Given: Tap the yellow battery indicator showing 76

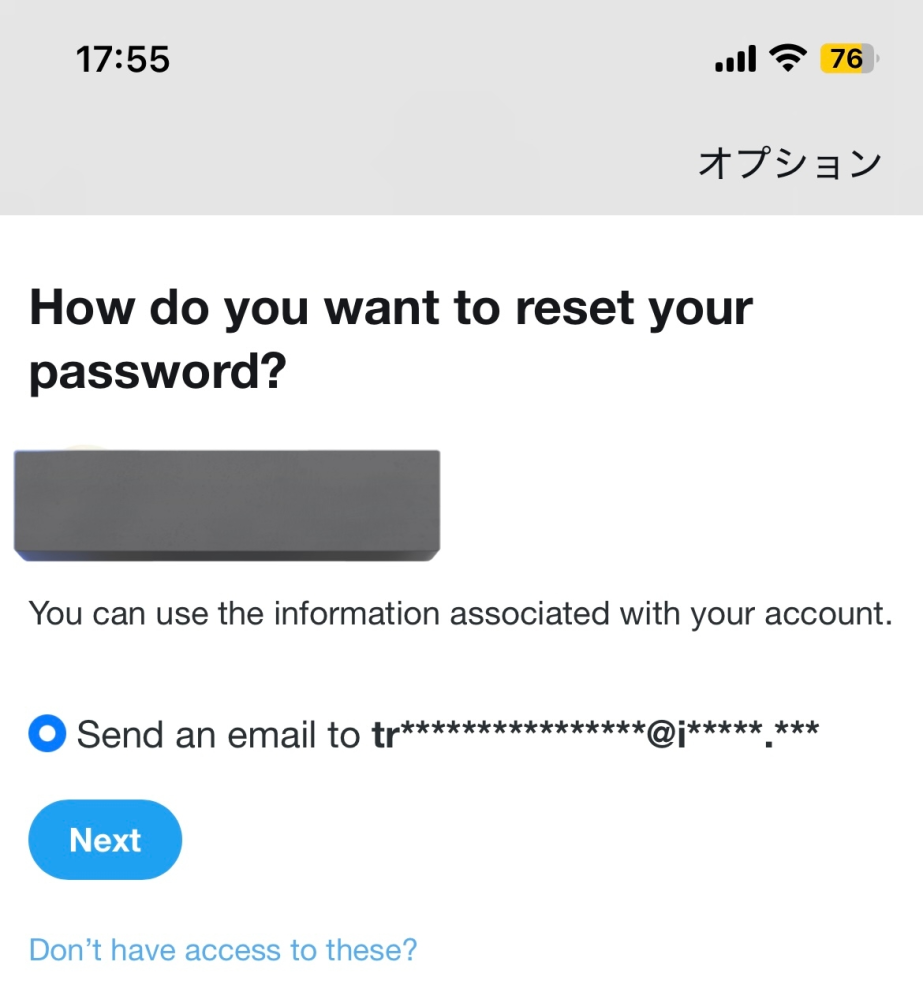Looking at the screenshot, I should (848, 59).
